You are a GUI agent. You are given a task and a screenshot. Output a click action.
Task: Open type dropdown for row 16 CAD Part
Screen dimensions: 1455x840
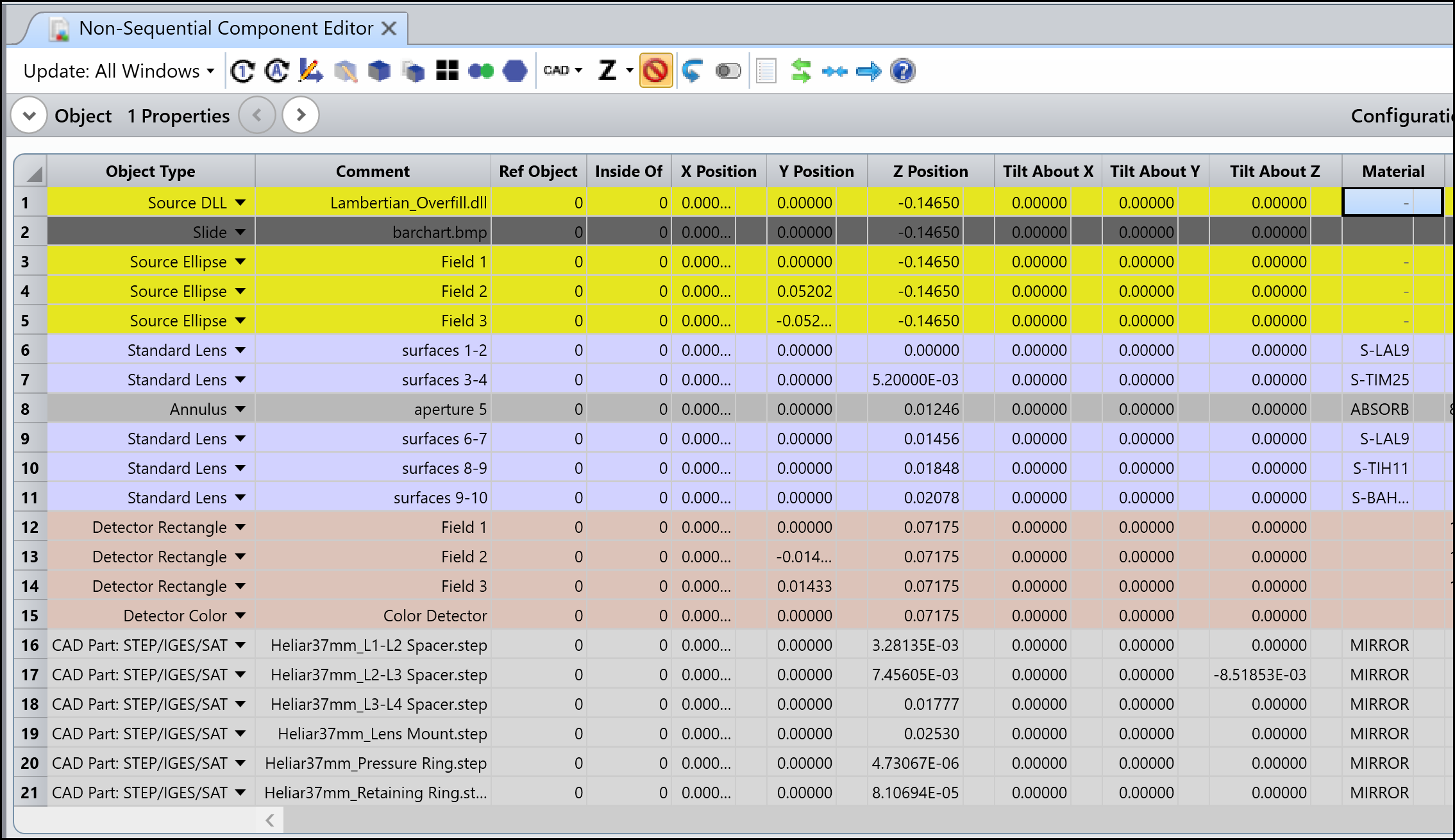(x=240, y=645)
